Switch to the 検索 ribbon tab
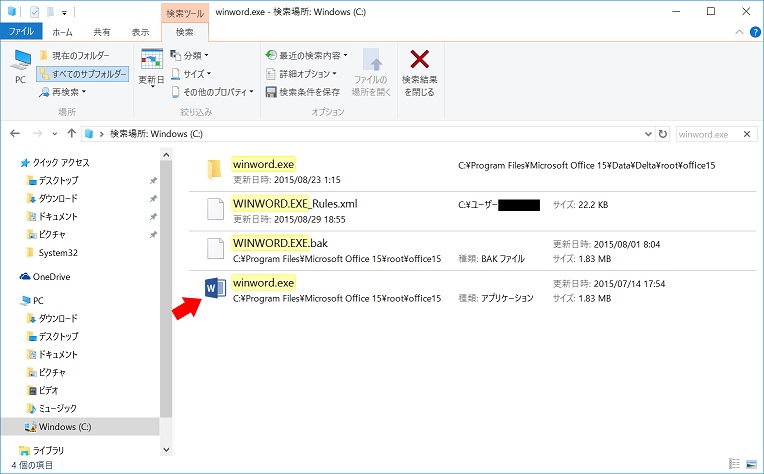This screenshot has width=764, height=474. point(185,32)
